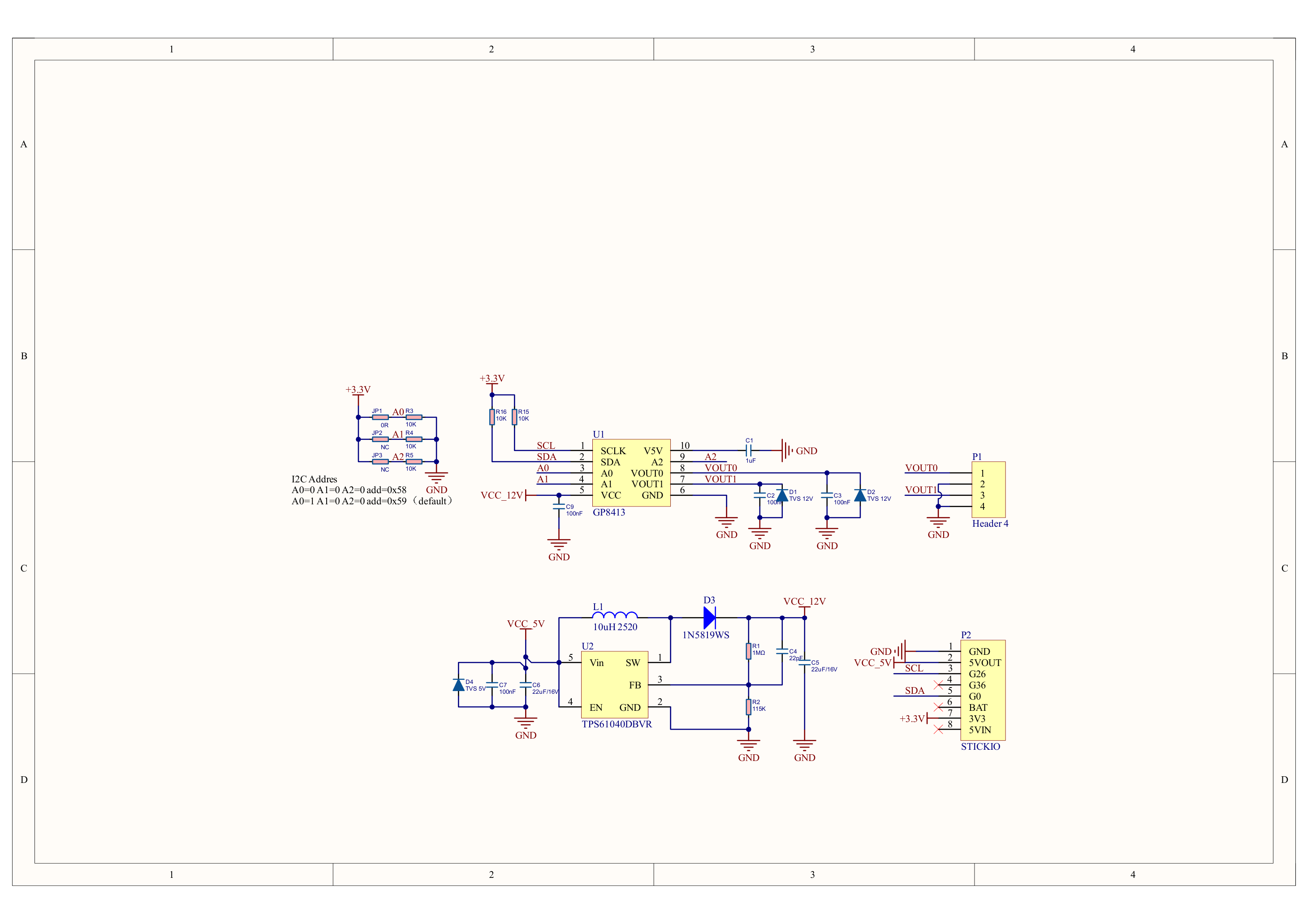Click the no-connect cross on P2 pin 8
This screenshot has width=1307, height=924.
pyautogui.click(x=938, y=730)
